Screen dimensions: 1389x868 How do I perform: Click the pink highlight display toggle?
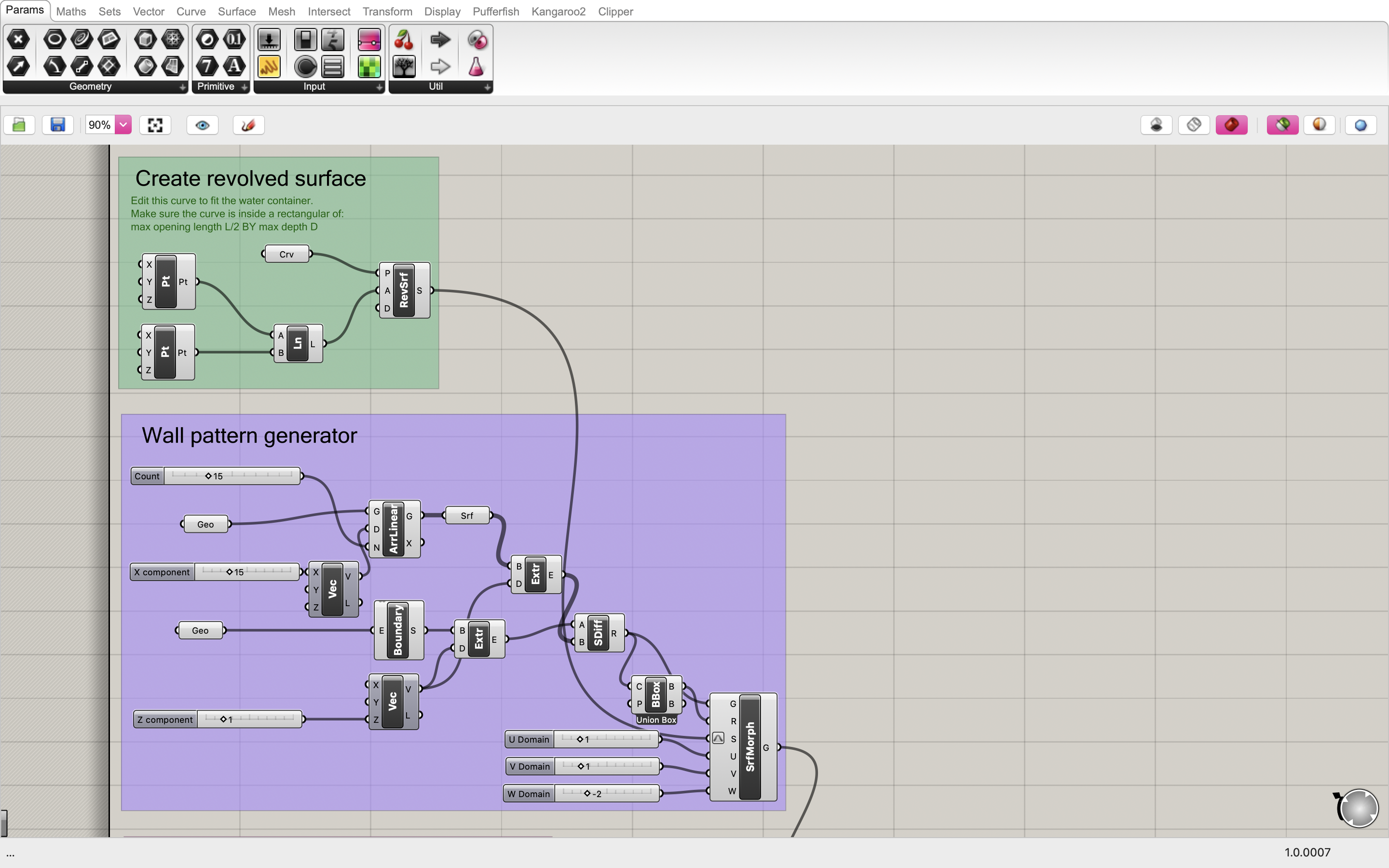point(1282,124)
